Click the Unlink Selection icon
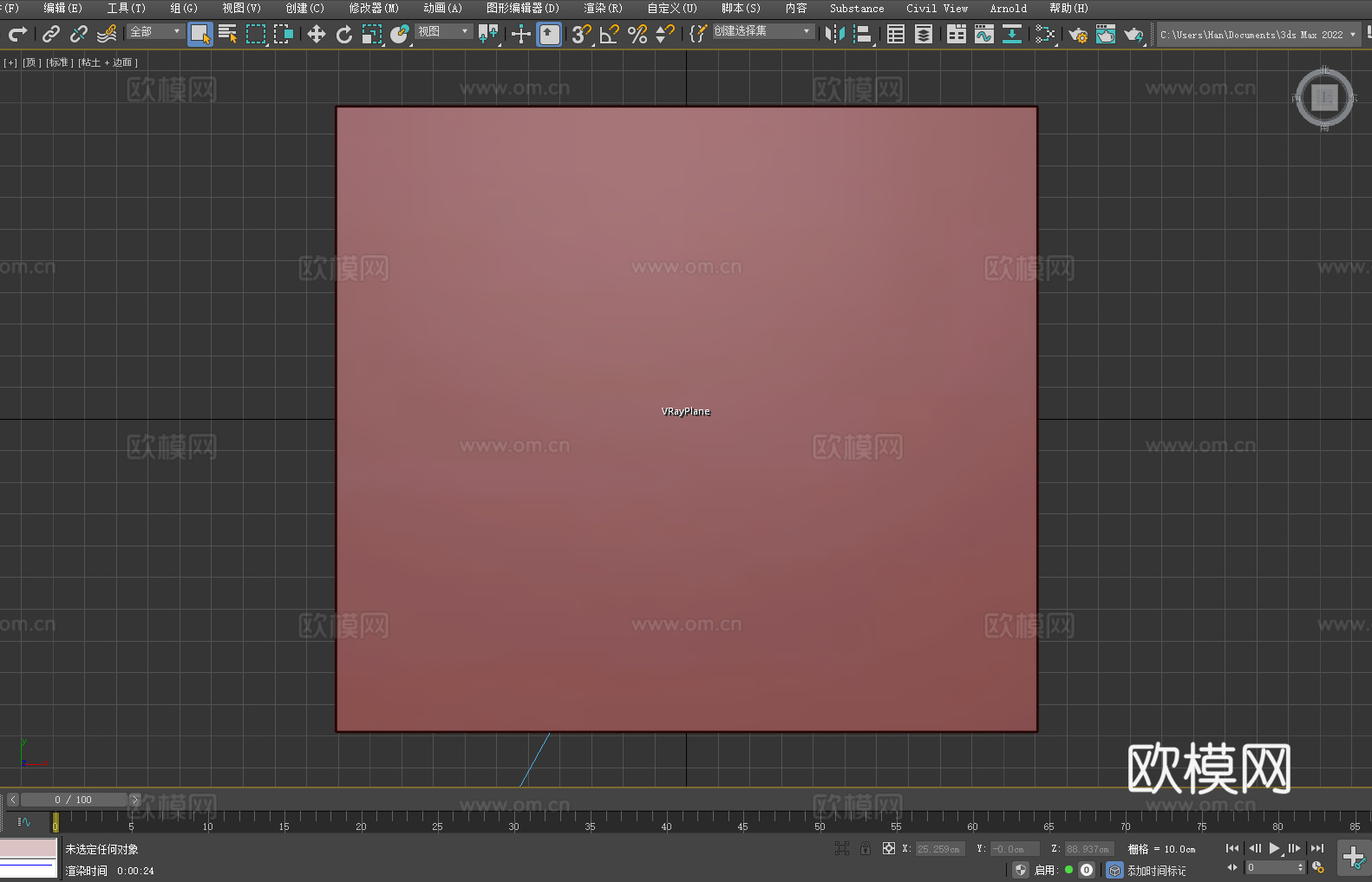Image resolution: width=1372 pixels, height=882 pixels. pos(79,34)
